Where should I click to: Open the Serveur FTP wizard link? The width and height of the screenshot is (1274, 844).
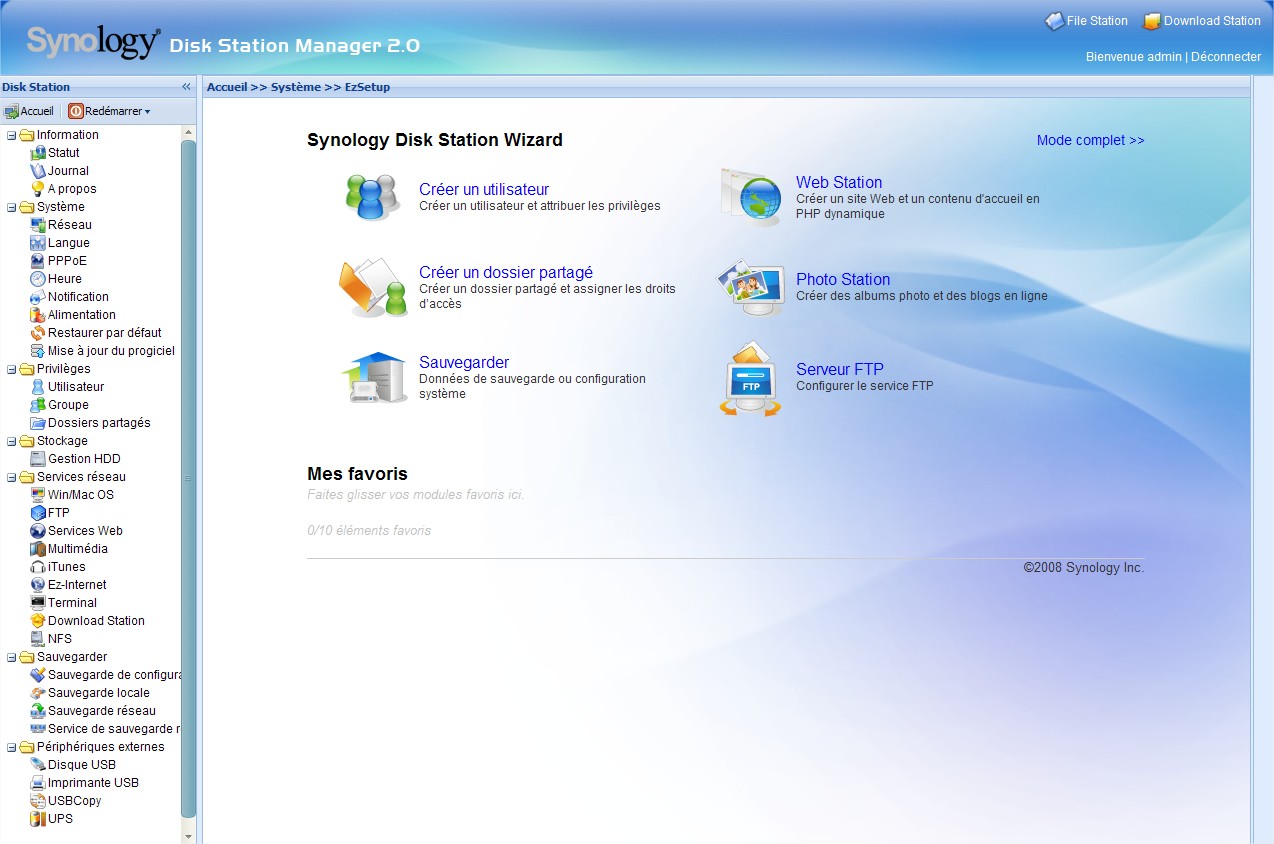coord(840,369)
